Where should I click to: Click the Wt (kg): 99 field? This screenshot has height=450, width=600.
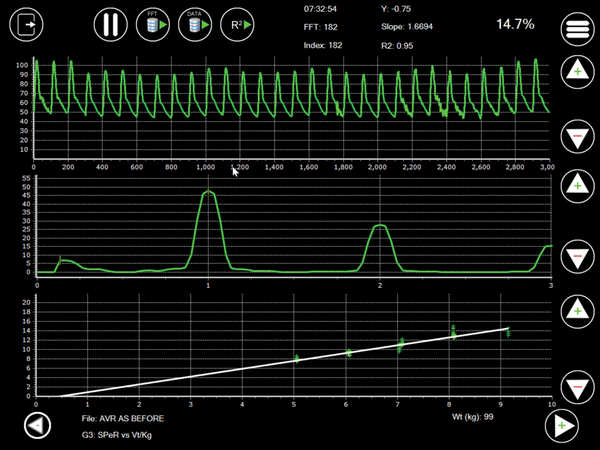[472, 417]
